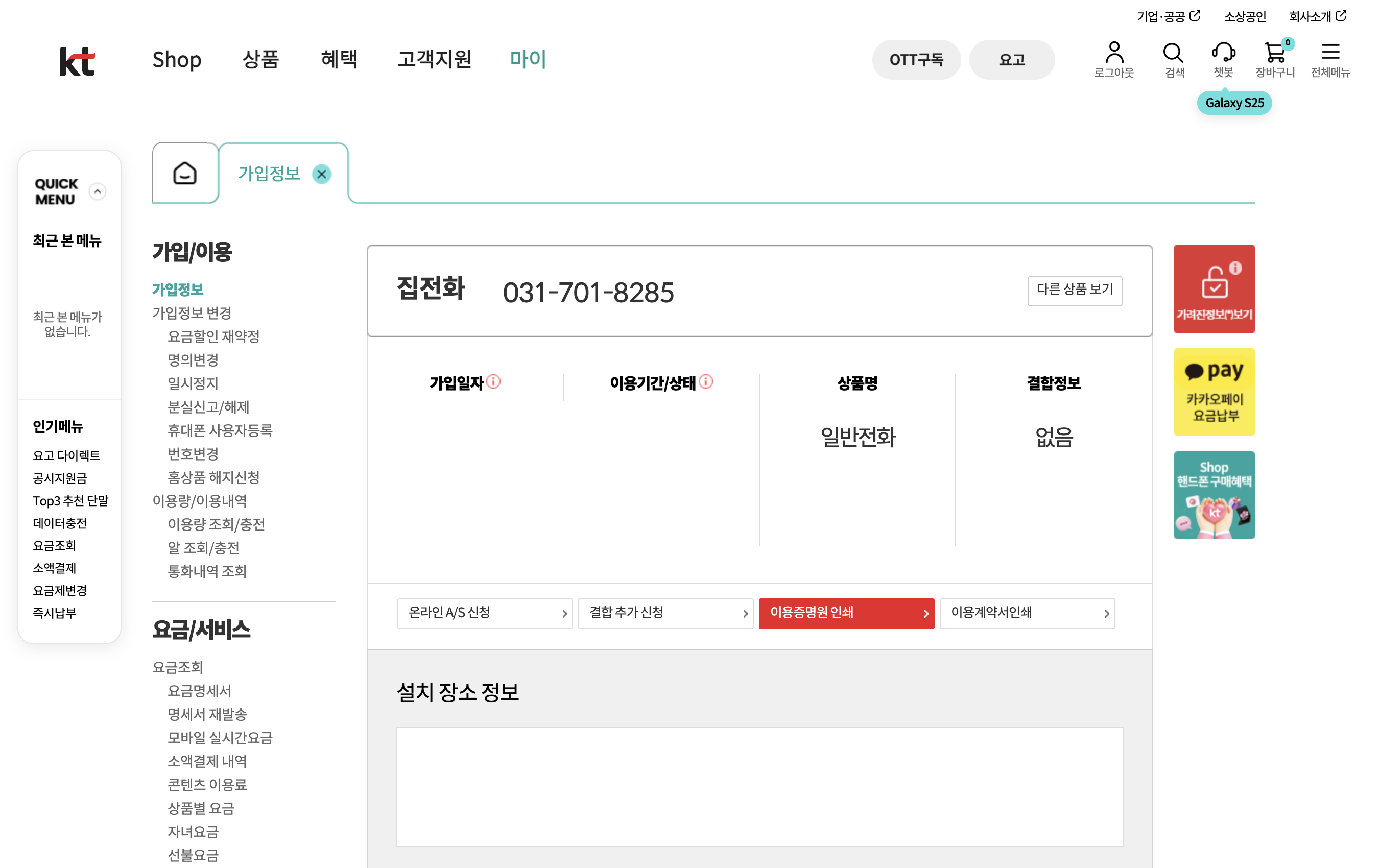This screenshot has height=868, width=1380.
Task: Click info icon next to 가입일자
Action: coord(493,381)
